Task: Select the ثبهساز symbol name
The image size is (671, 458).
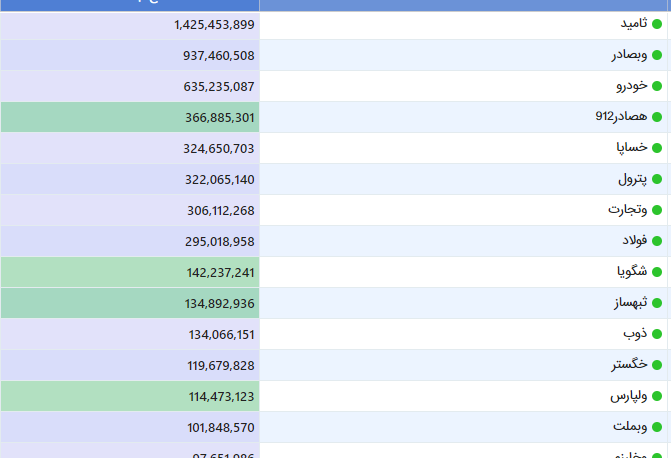Action: point(630,303)
